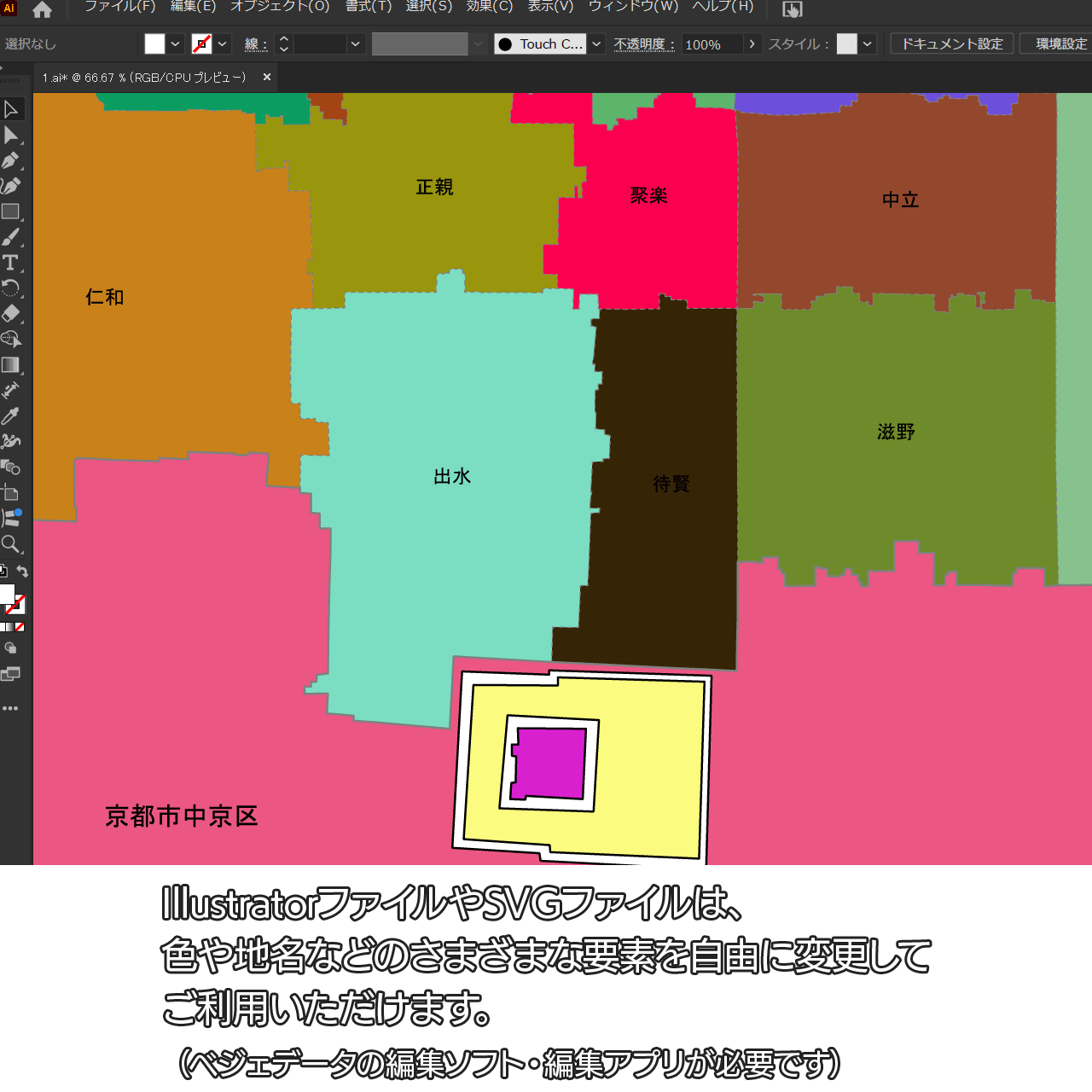This screenshot has height=1092, width=1092.
Task: Activate the Type tool
Action: tap(11, 263)
